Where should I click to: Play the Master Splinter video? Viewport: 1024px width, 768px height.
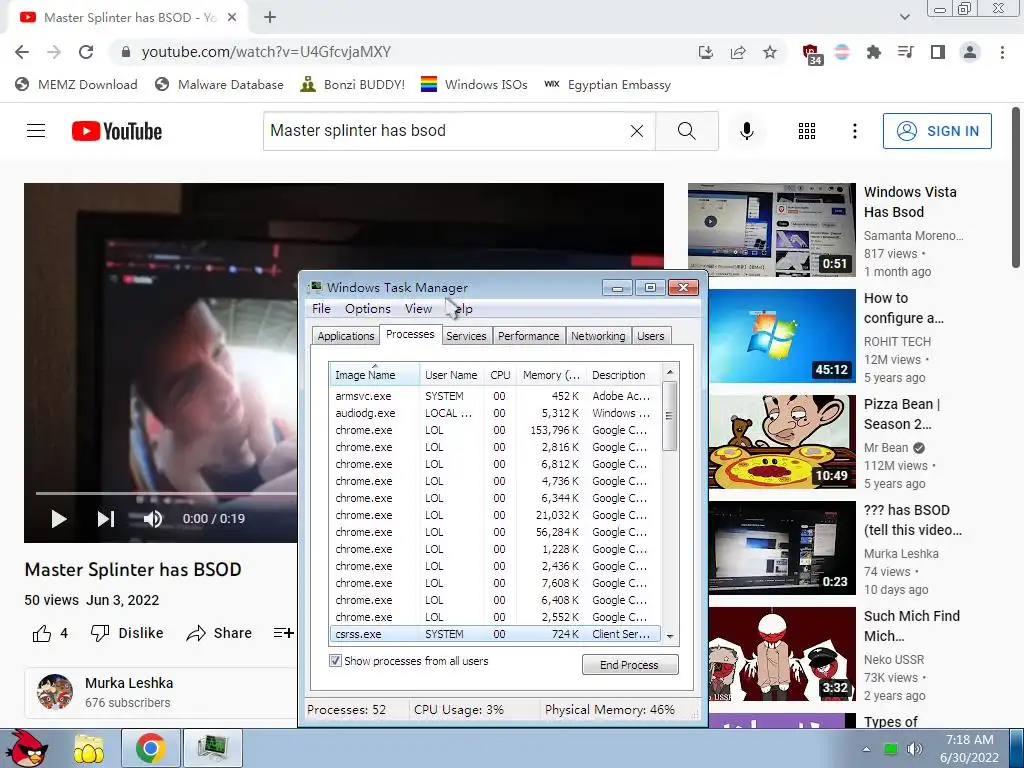click(59, 519)
